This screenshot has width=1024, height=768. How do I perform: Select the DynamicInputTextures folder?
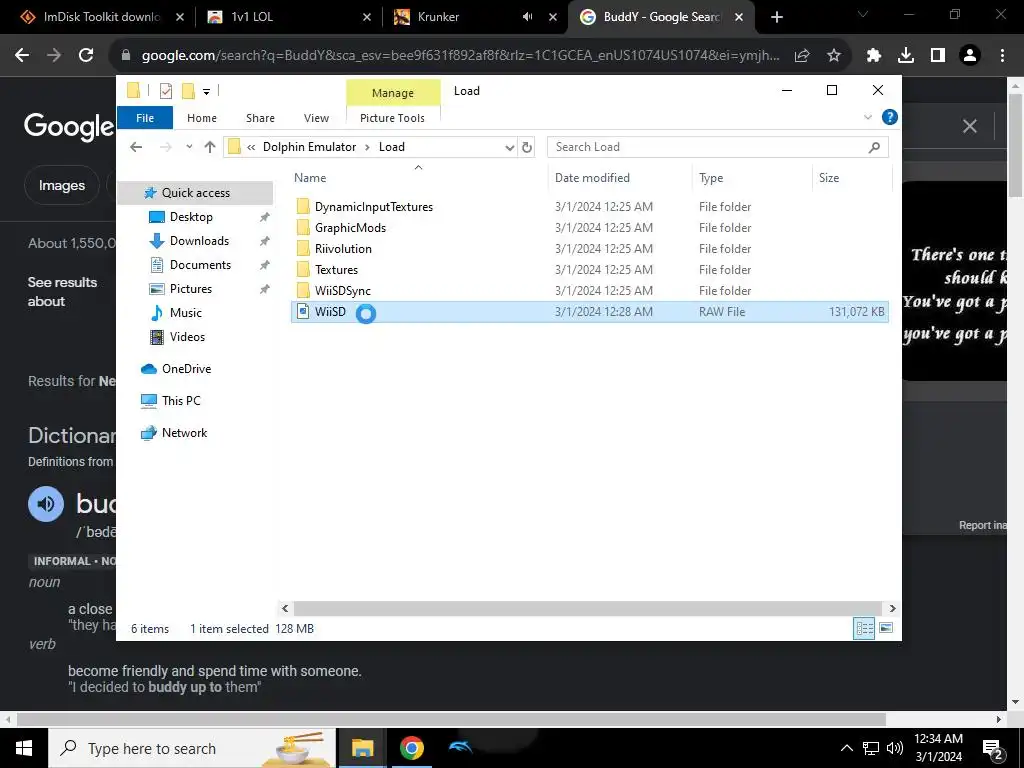(374, 207)
